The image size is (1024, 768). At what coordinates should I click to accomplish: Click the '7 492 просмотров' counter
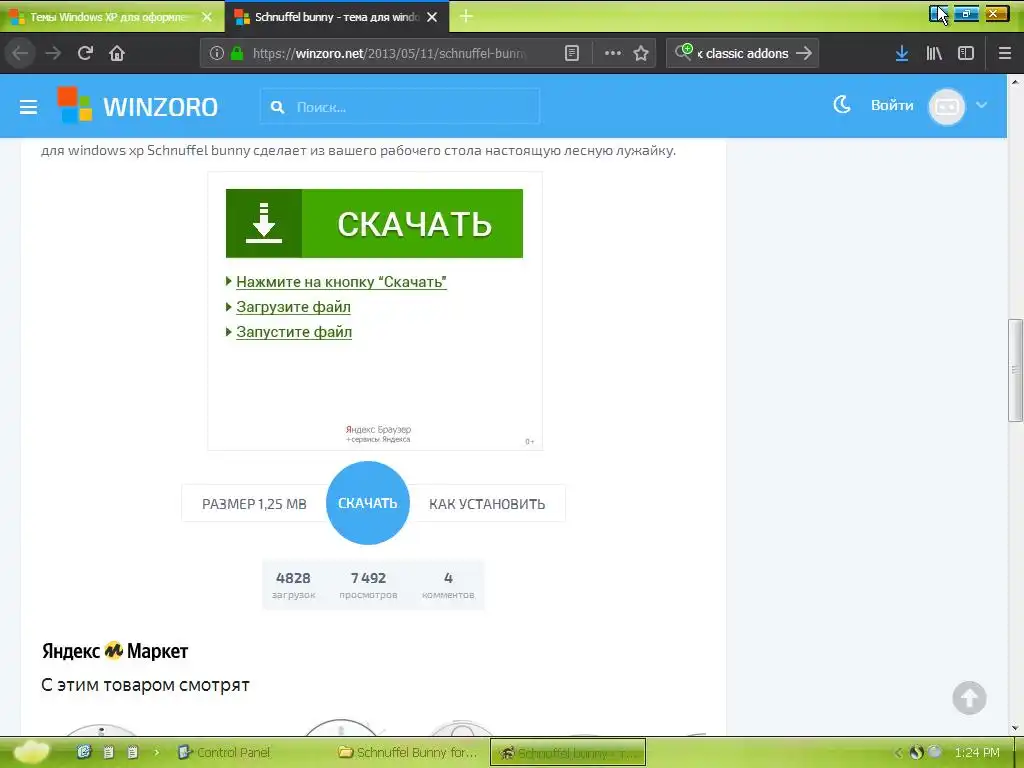point(368,584)
